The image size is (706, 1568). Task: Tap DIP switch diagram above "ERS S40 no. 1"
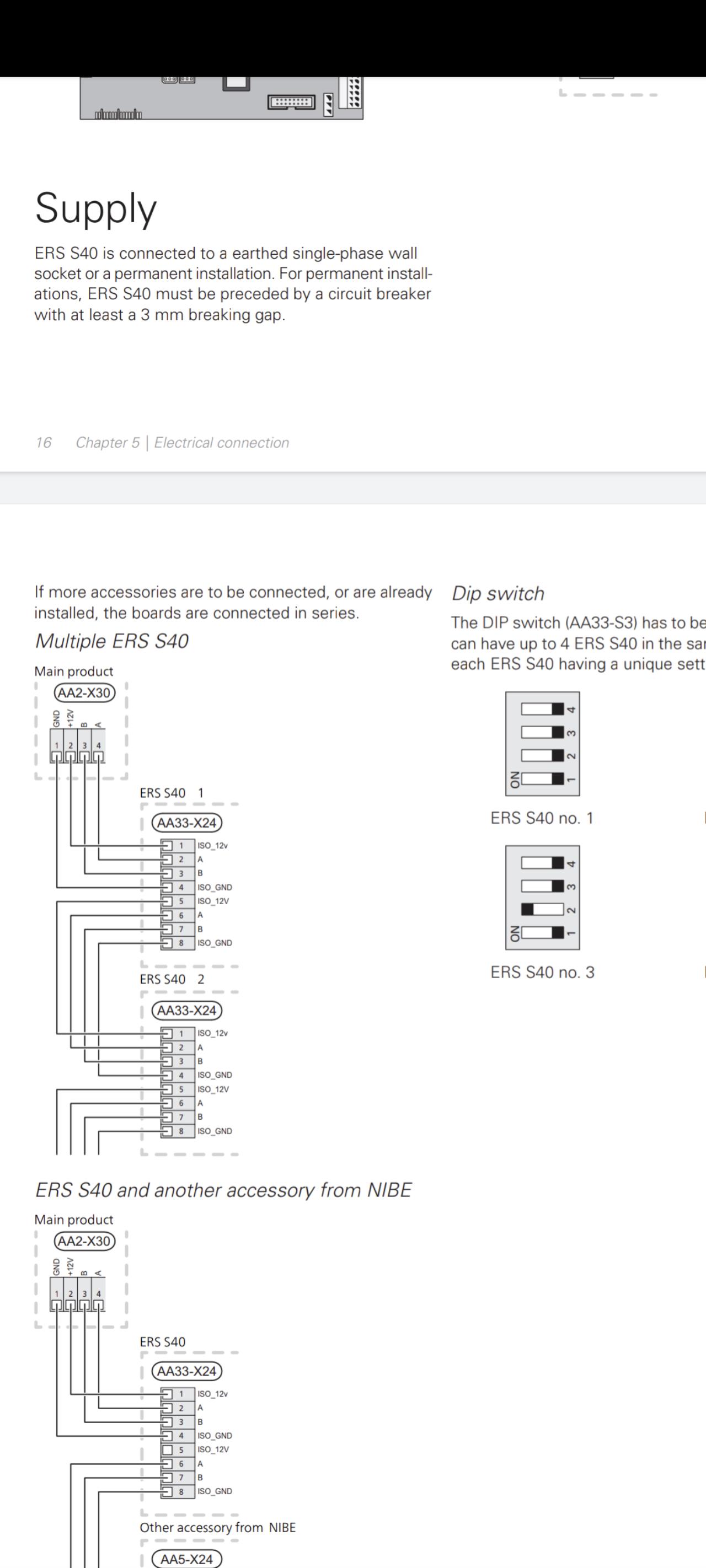click(x=542, y=743)
